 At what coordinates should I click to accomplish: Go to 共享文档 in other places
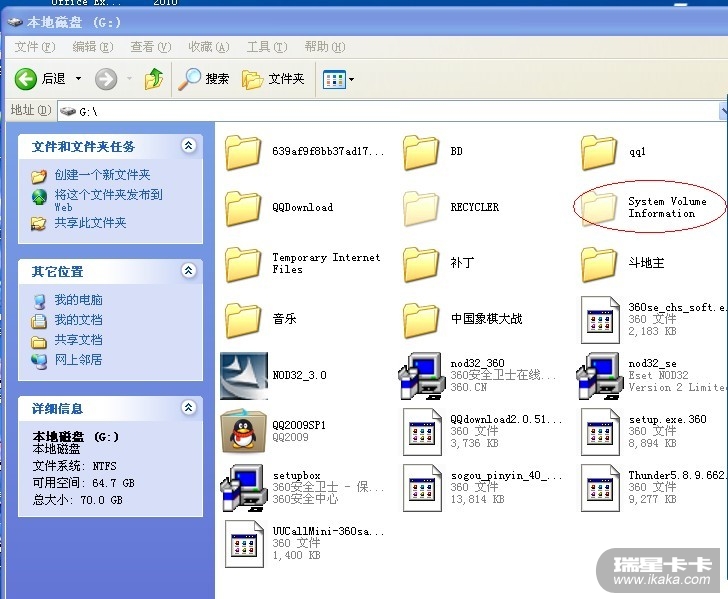click(78, 340)
